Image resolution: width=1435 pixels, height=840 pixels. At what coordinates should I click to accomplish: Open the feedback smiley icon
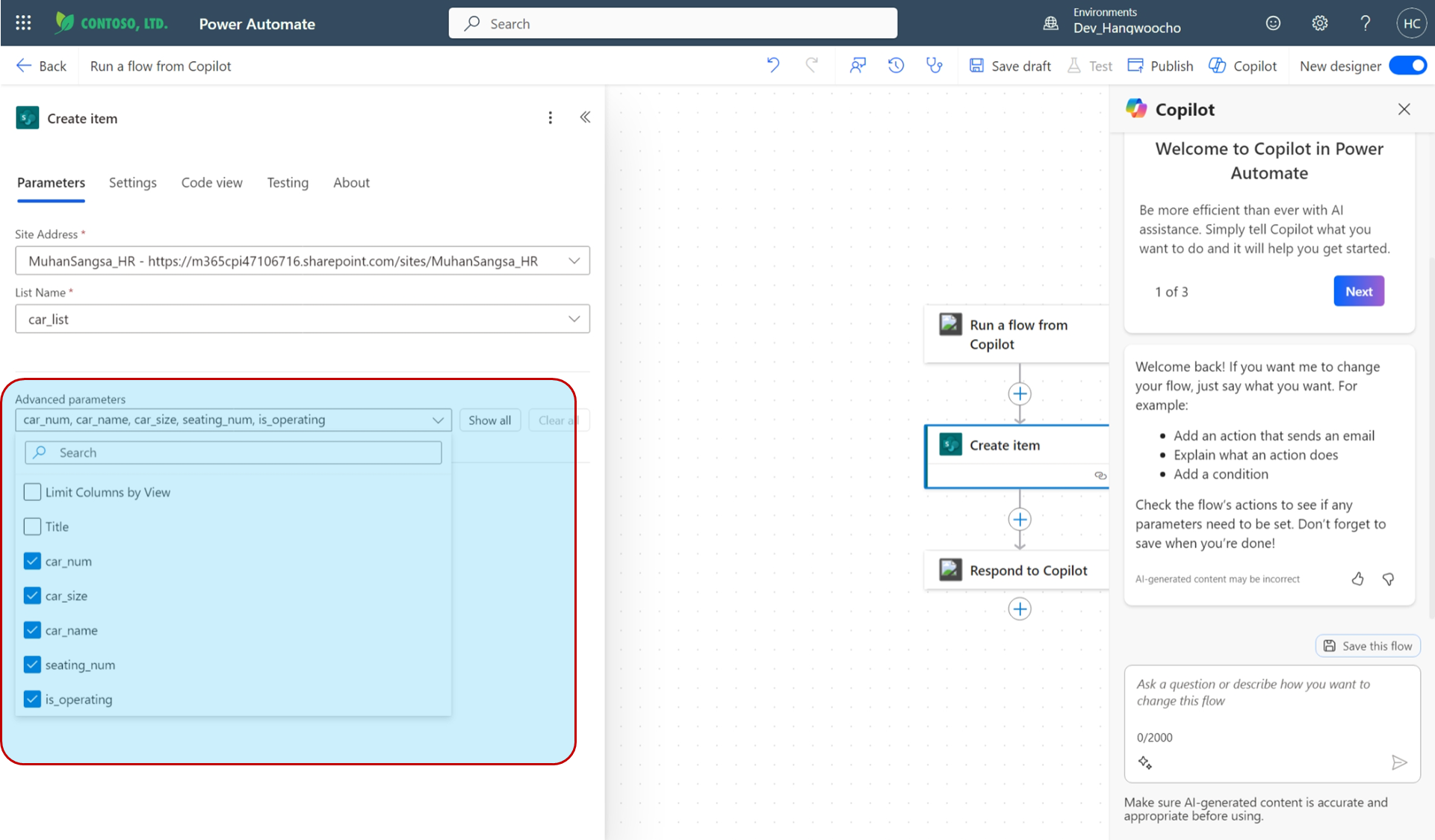pyautogui.click(x=1273, y=23)
